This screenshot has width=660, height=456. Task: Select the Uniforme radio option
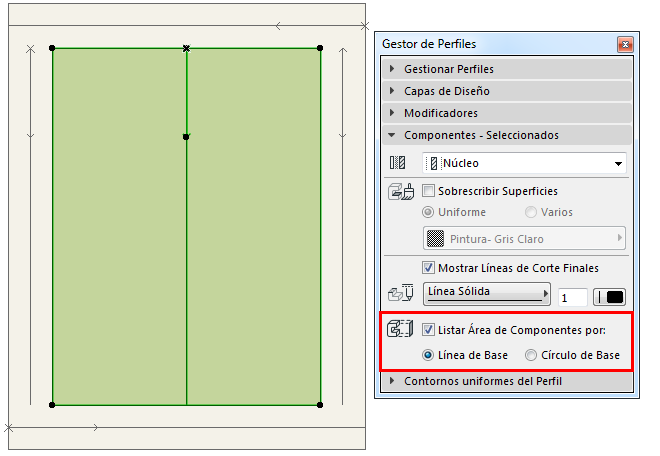[428, 212]
